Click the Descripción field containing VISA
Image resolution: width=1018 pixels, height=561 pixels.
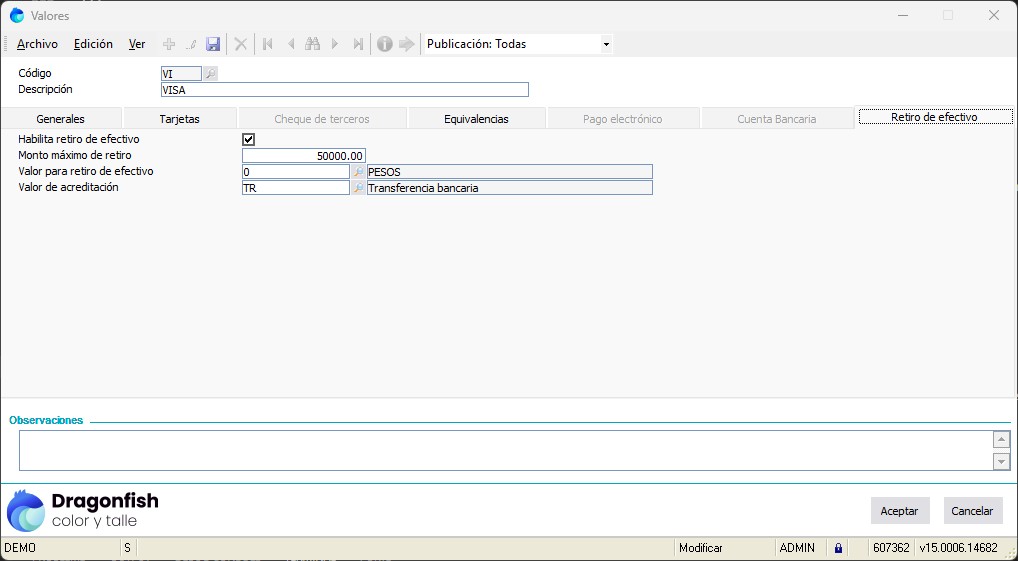(344, 90)
